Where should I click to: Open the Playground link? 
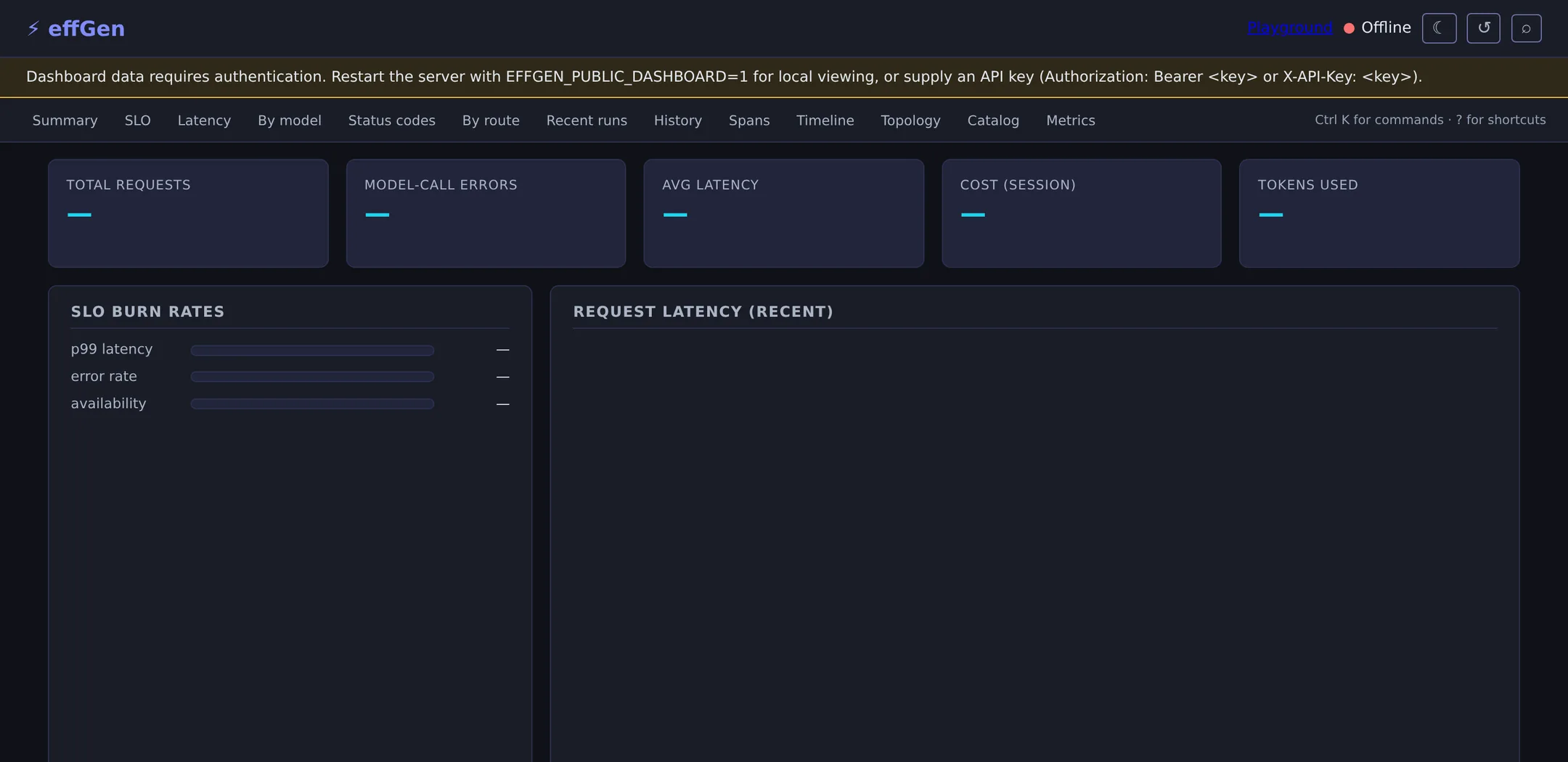click(1289, 28)
